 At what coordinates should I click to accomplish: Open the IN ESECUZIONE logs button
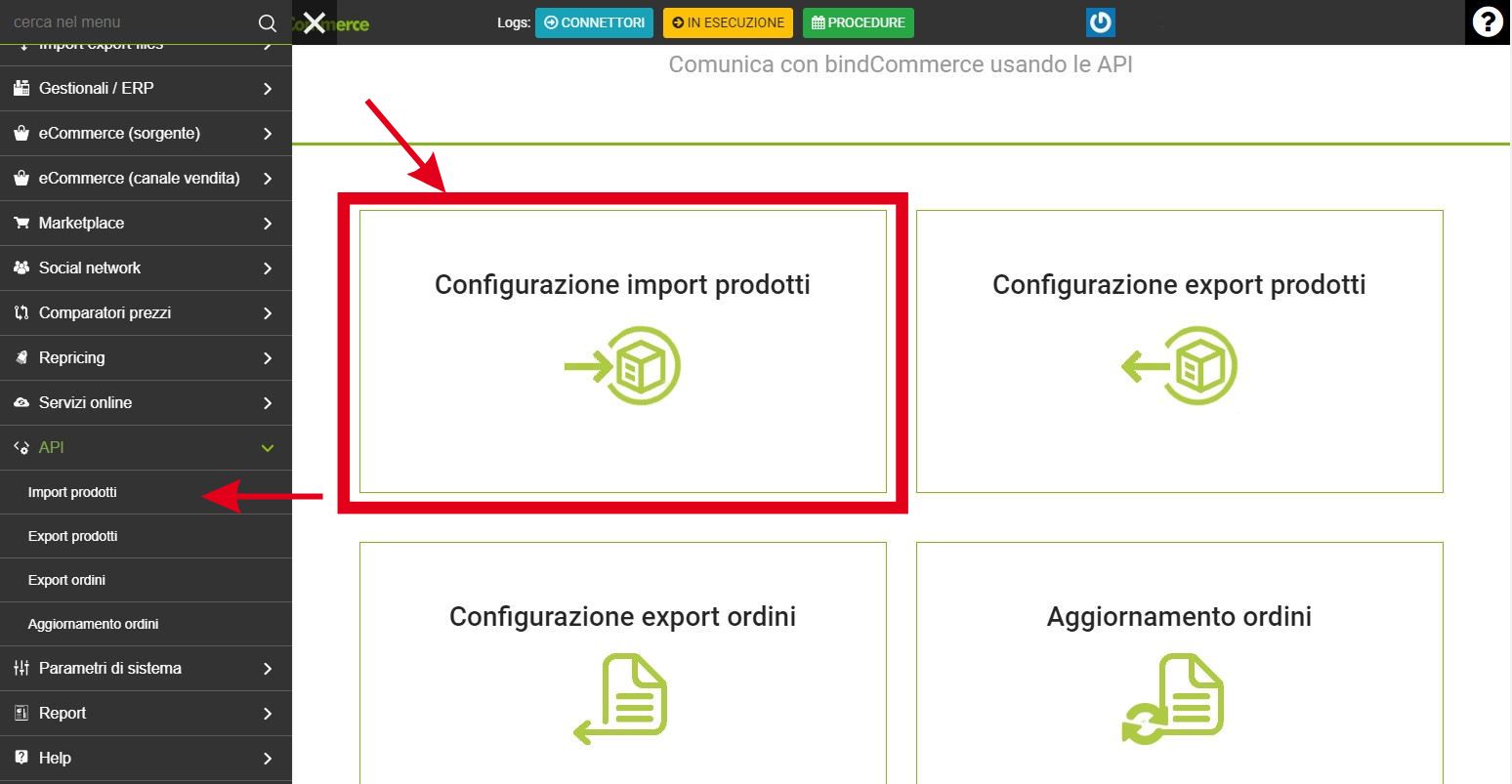728,22
